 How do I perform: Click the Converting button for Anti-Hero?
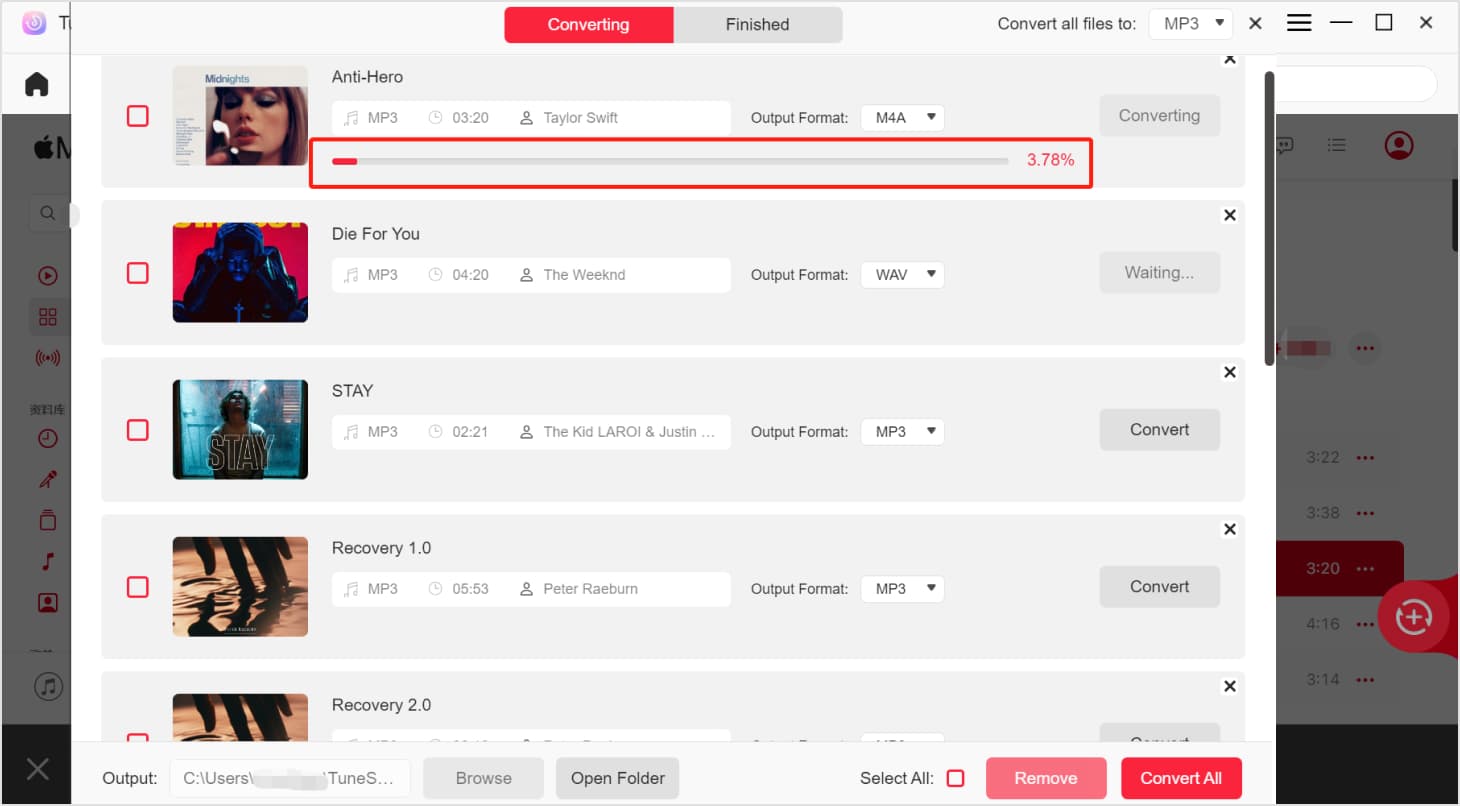click(x=1159, y=115)
